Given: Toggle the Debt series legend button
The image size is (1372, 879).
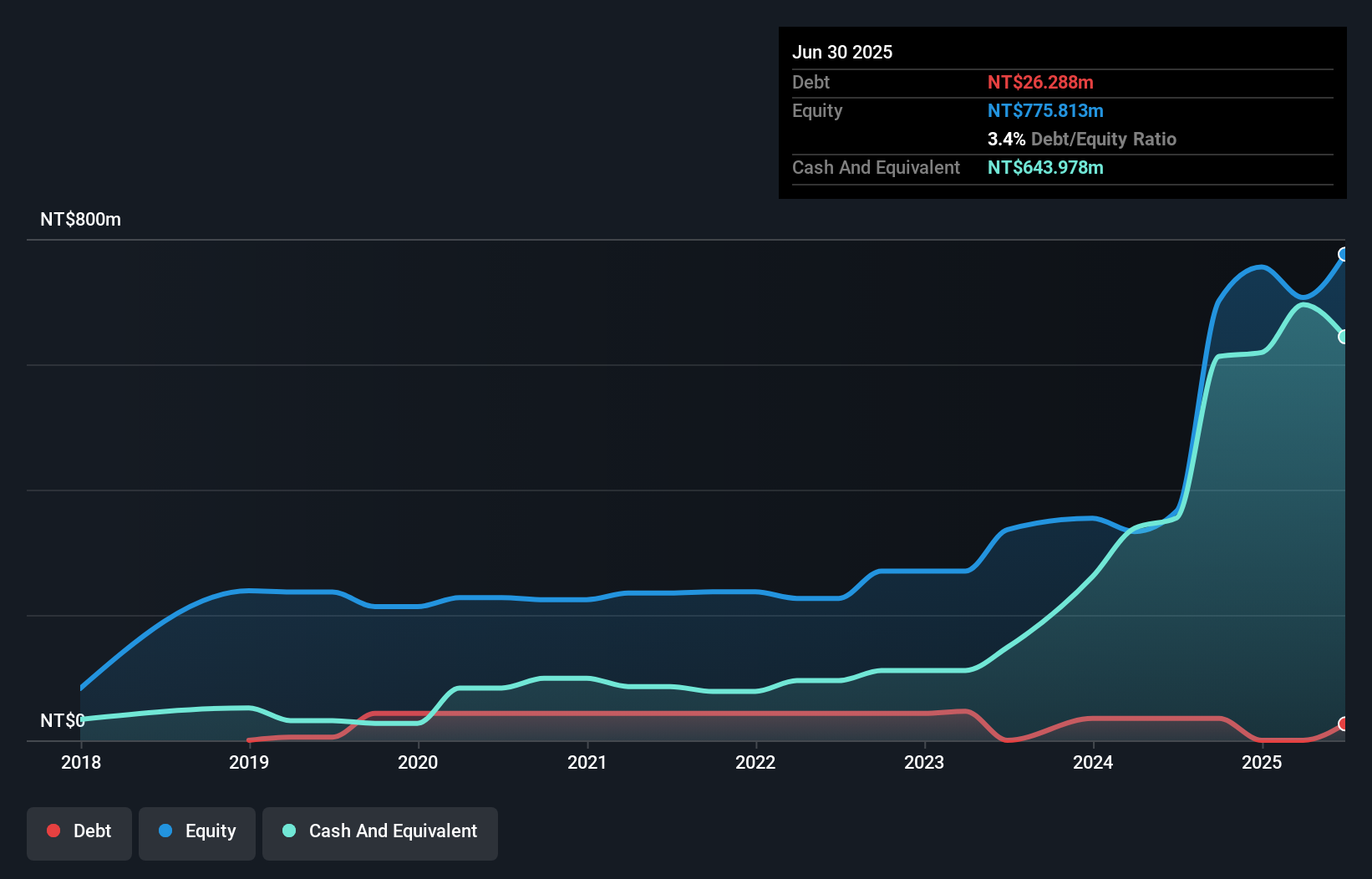Looking at the screenshot, I should click(79, 833).
